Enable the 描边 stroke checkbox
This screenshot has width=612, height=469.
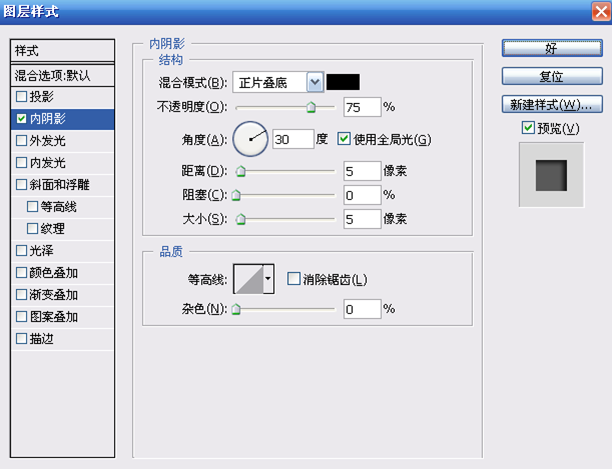22,339
